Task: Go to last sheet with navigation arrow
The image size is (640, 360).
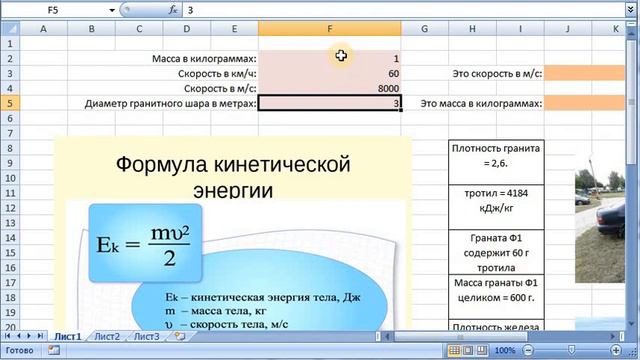Action: 40,336
